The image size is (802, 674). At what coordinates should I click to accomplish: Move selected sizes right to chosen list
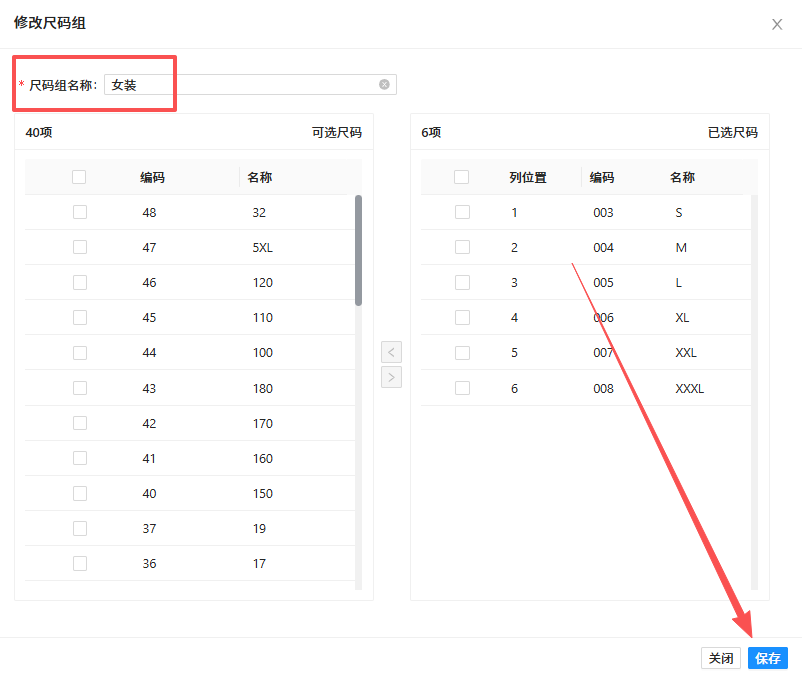pos(392,377)
